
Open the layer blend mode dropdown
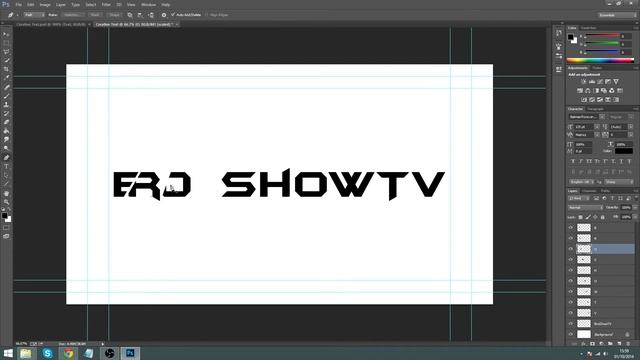point(585,208)
